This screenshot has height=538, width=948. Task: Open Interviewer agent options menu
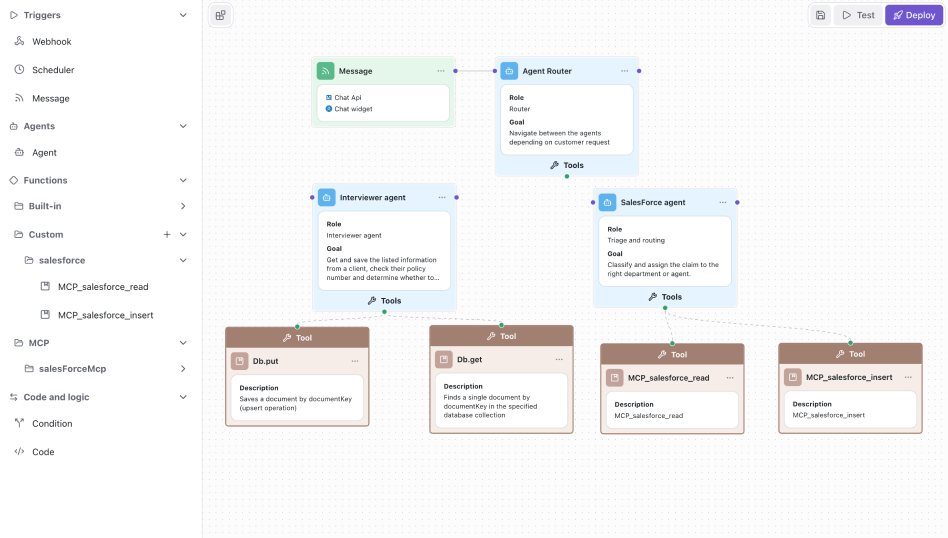click(442, 198)
